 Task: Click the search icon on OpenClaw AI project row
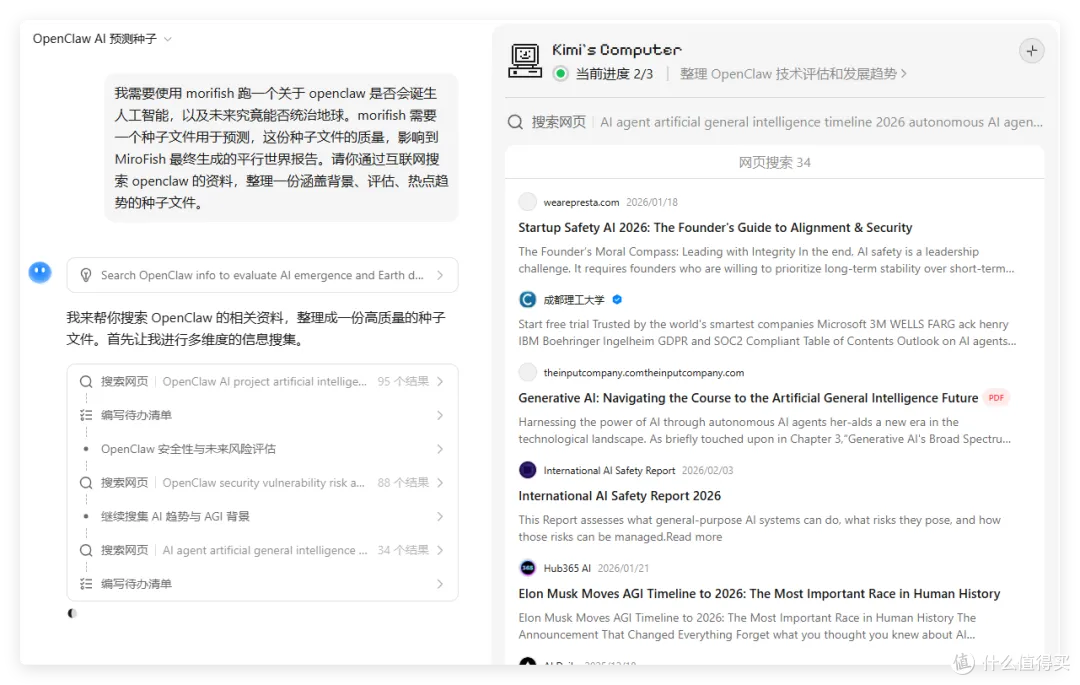pyautogui.click(x=86, y=381)
